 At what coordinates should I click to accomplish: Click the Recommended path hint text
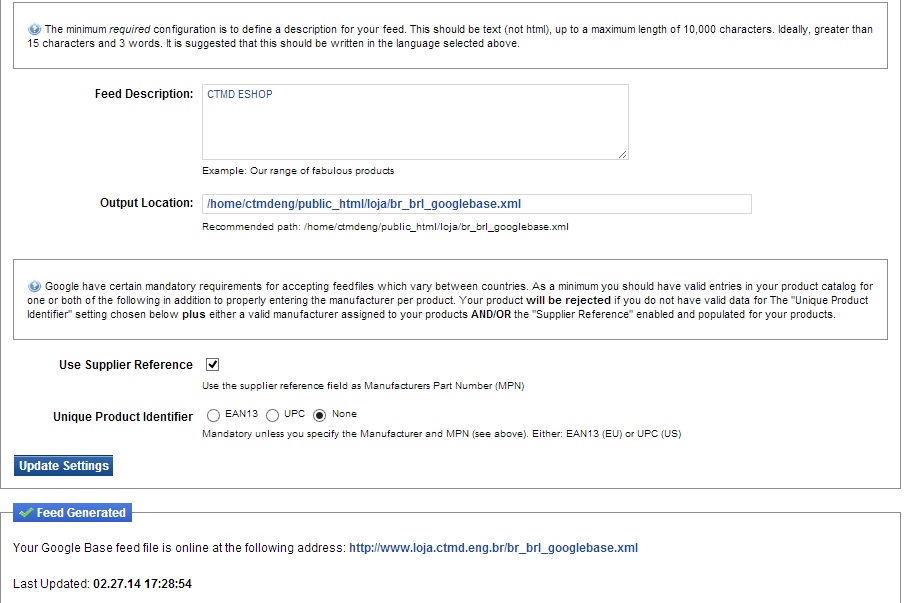385,227
